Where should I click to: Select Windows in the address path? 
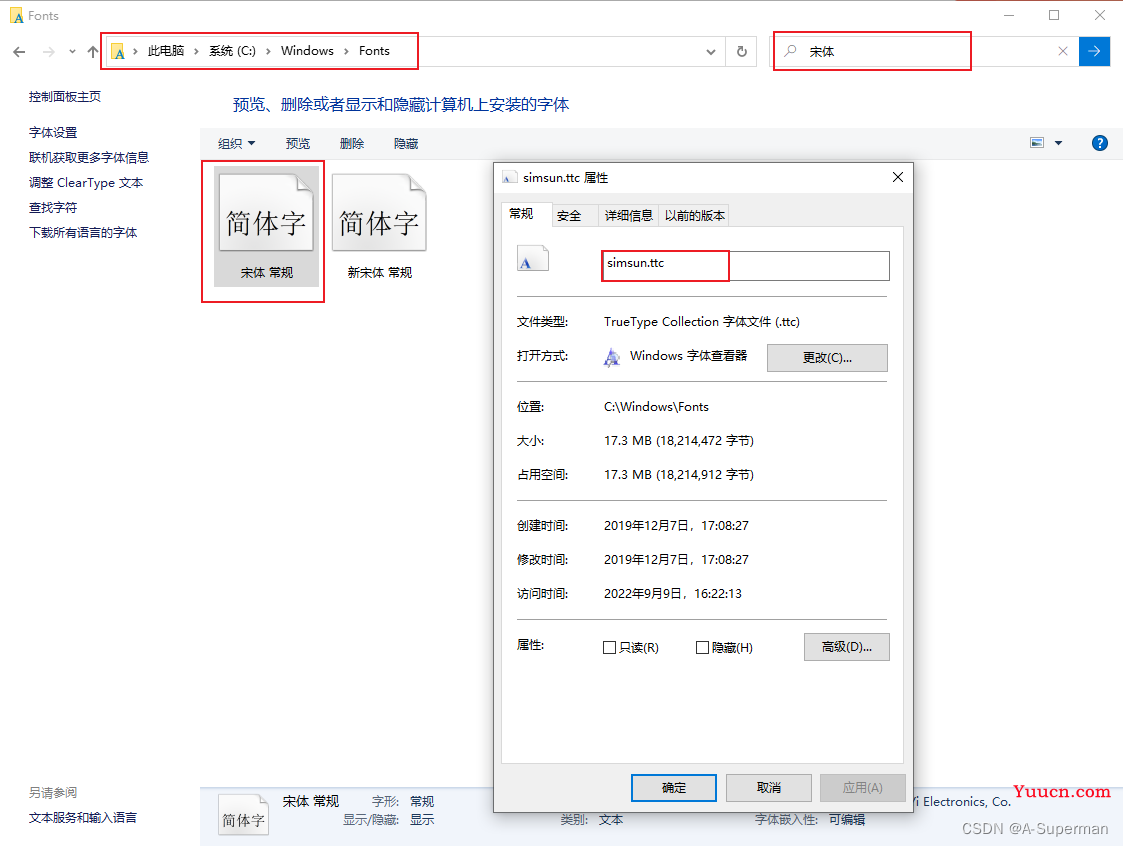click(x=307, y=51)
